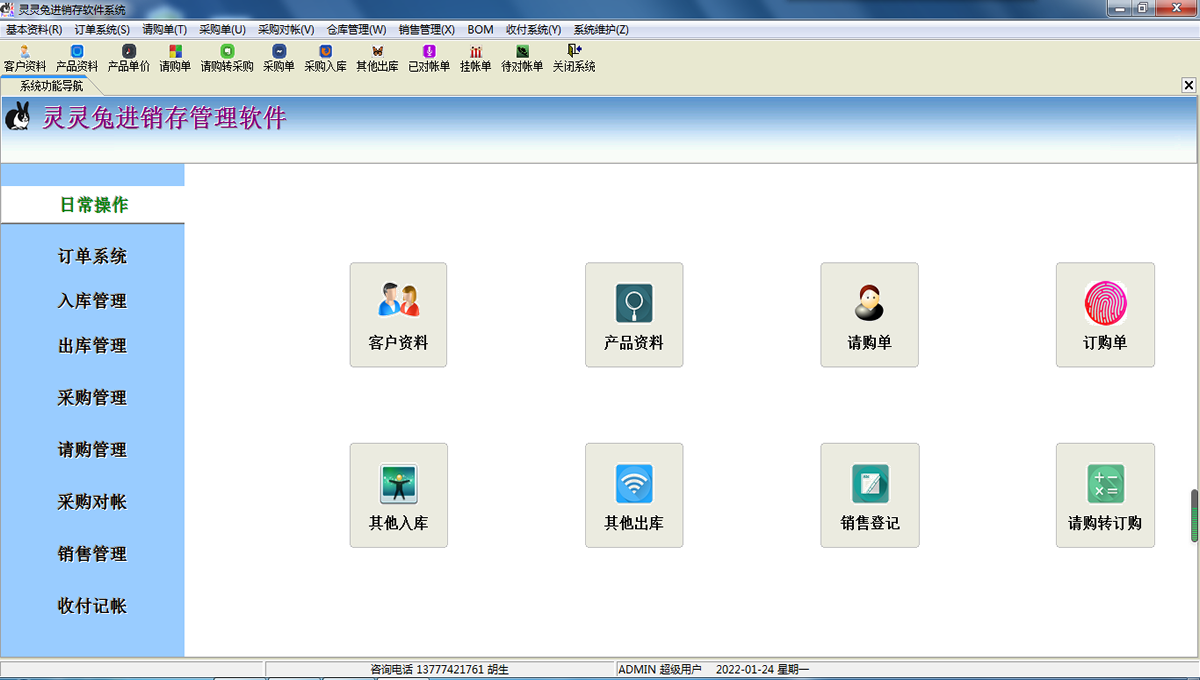Open 请购单(T) menu
Viewport: 1200px width, 680px height.
(165, 30)
